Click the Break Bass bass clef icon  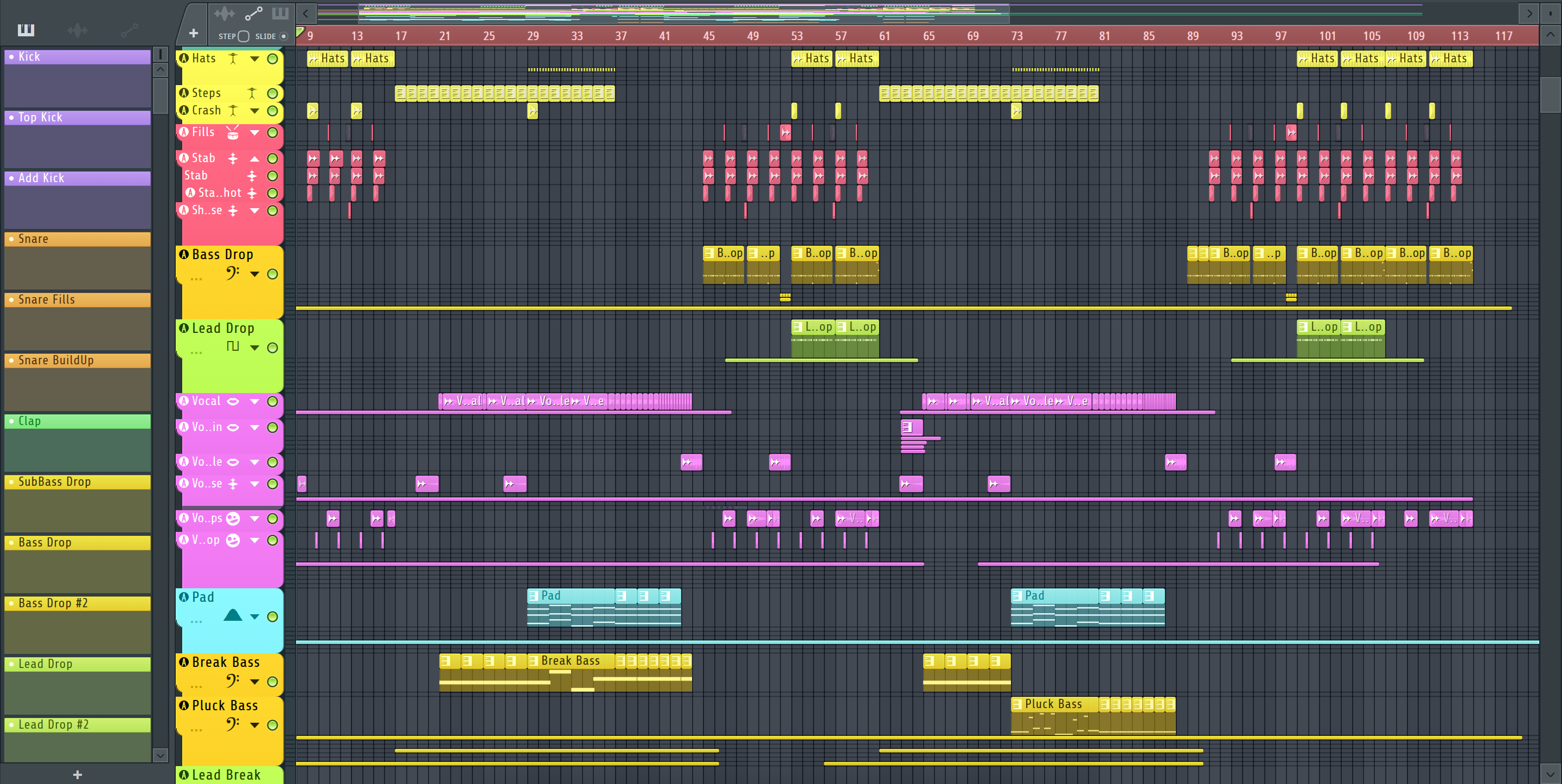[x=233, y=680]
